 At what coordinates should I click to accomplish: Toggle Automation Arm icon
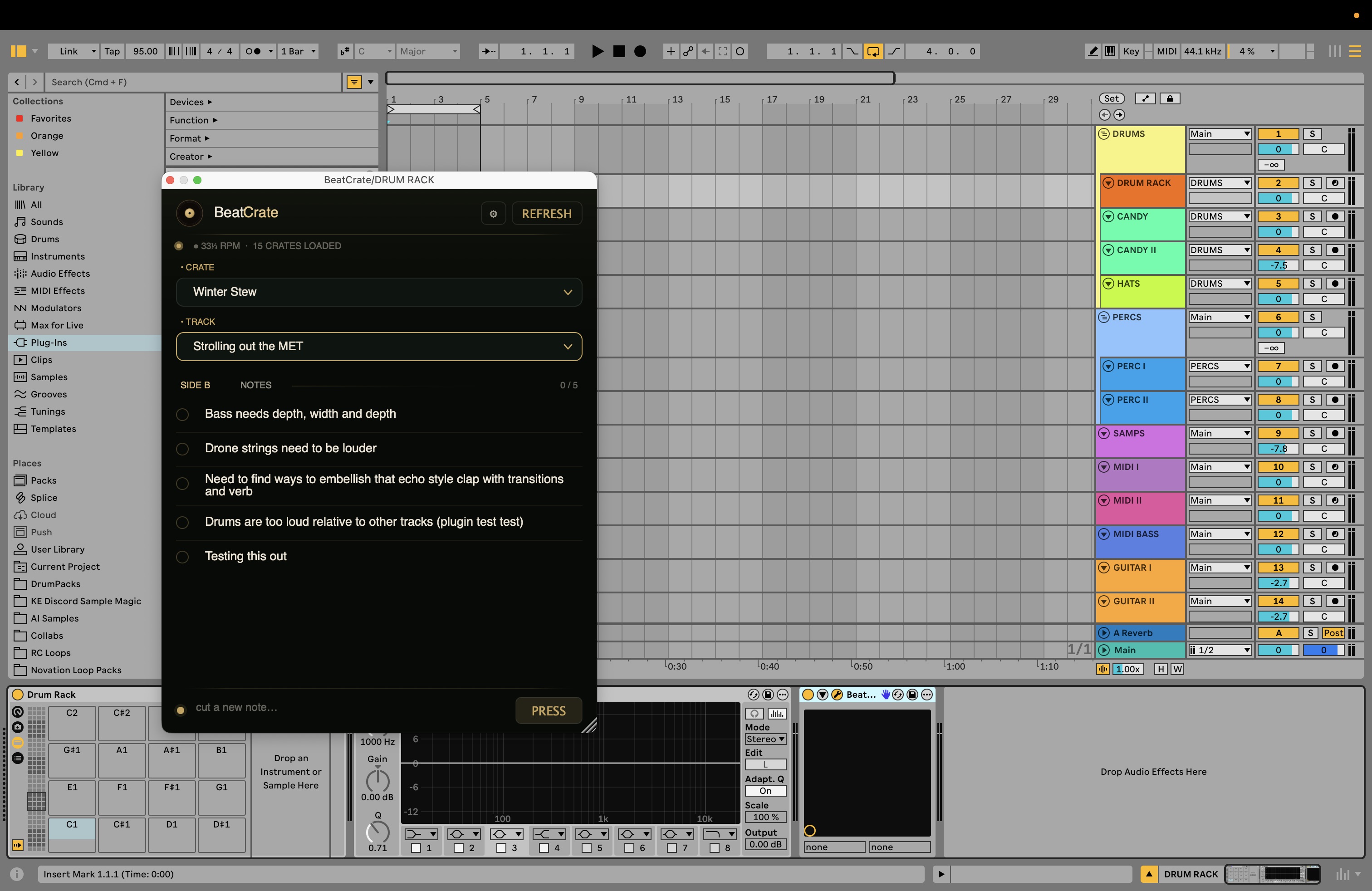pyautogui.click(x=688, y=51)
